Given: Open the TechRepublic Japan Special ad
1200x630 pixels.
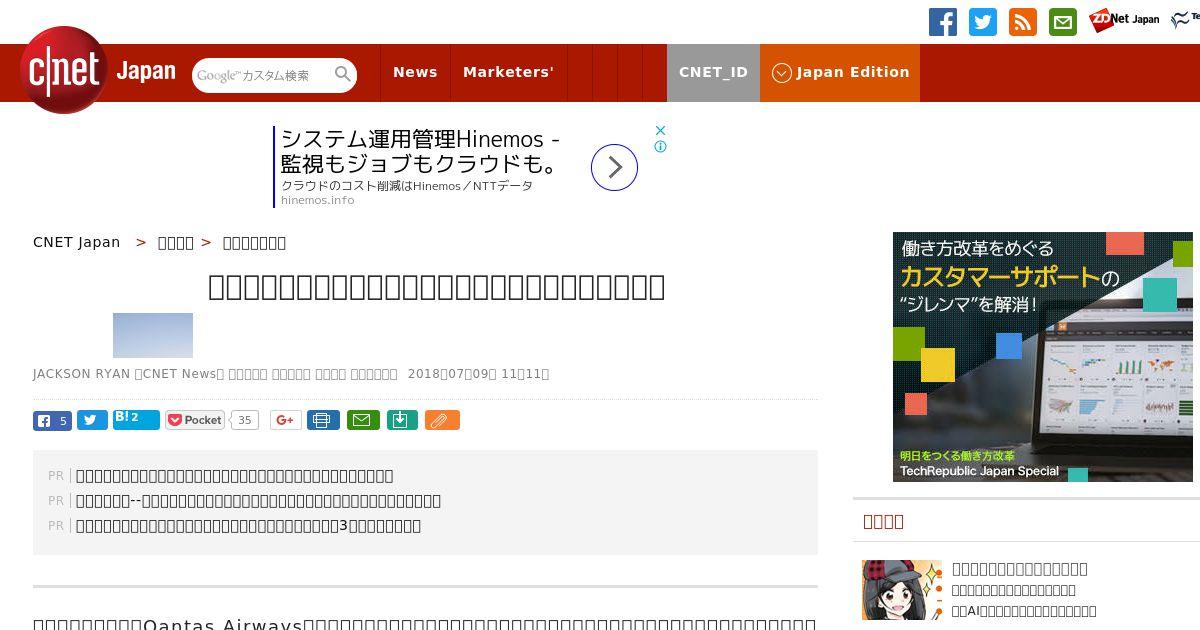Looking at the screenshot, I should tap(1043, 357).
